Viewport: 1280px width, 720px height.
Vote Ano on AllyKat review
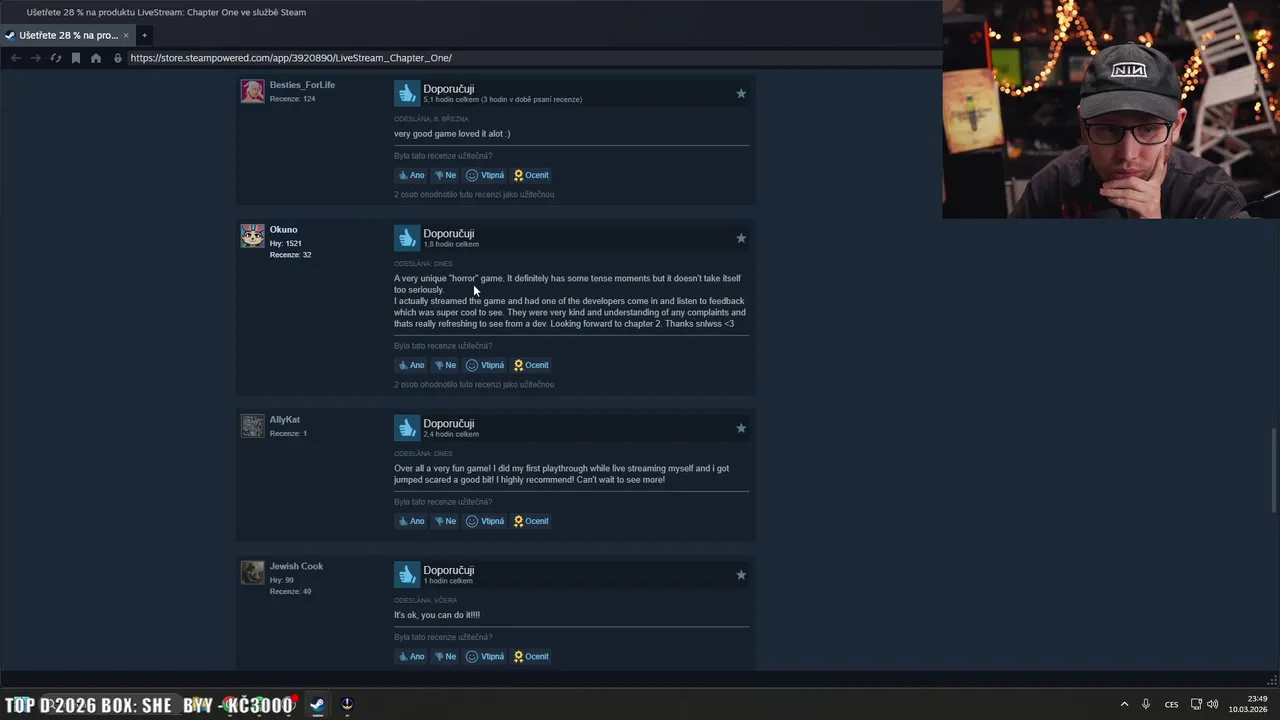[411, 521]
